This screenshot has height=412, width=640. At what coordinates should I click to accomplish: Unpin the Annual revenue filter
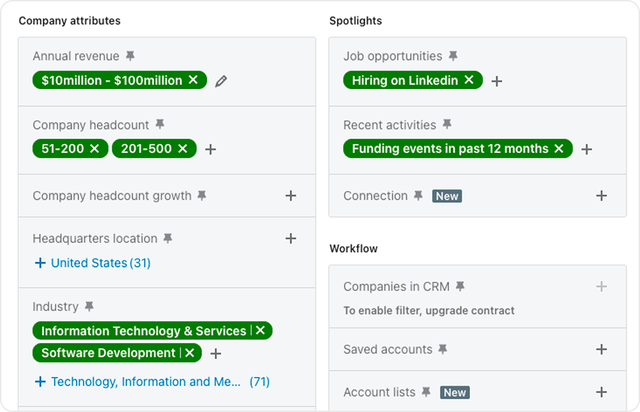tap(130, 56)
